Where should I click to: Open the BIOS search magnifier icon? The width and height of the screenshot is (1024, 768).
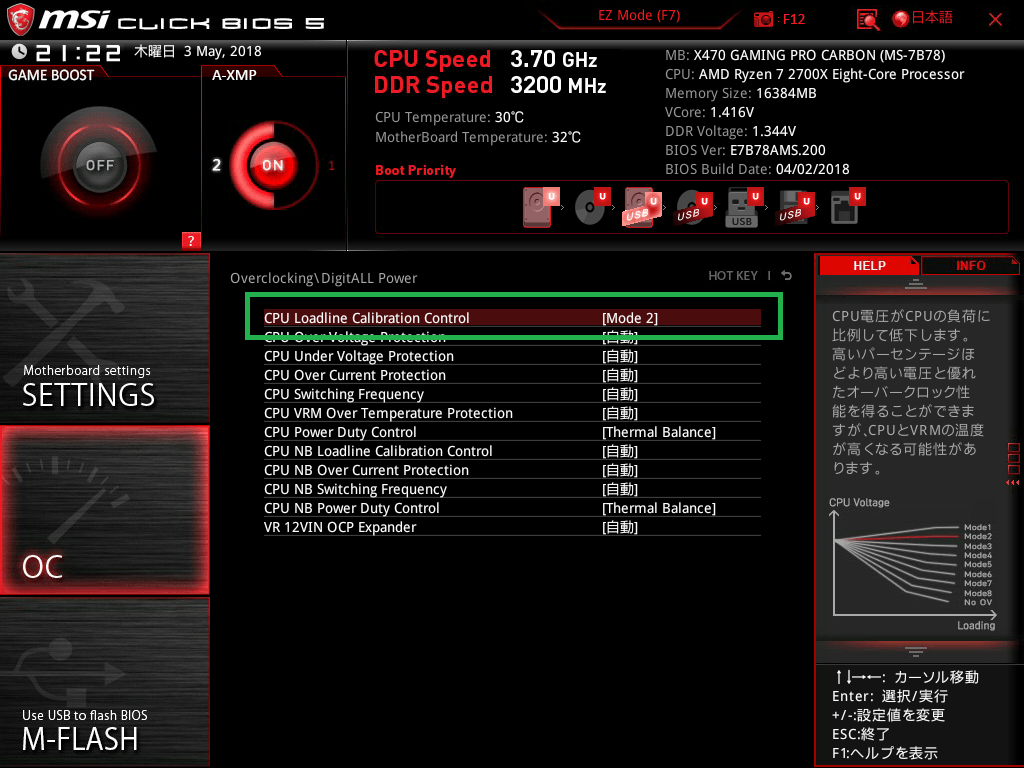(x=868, y=20)
